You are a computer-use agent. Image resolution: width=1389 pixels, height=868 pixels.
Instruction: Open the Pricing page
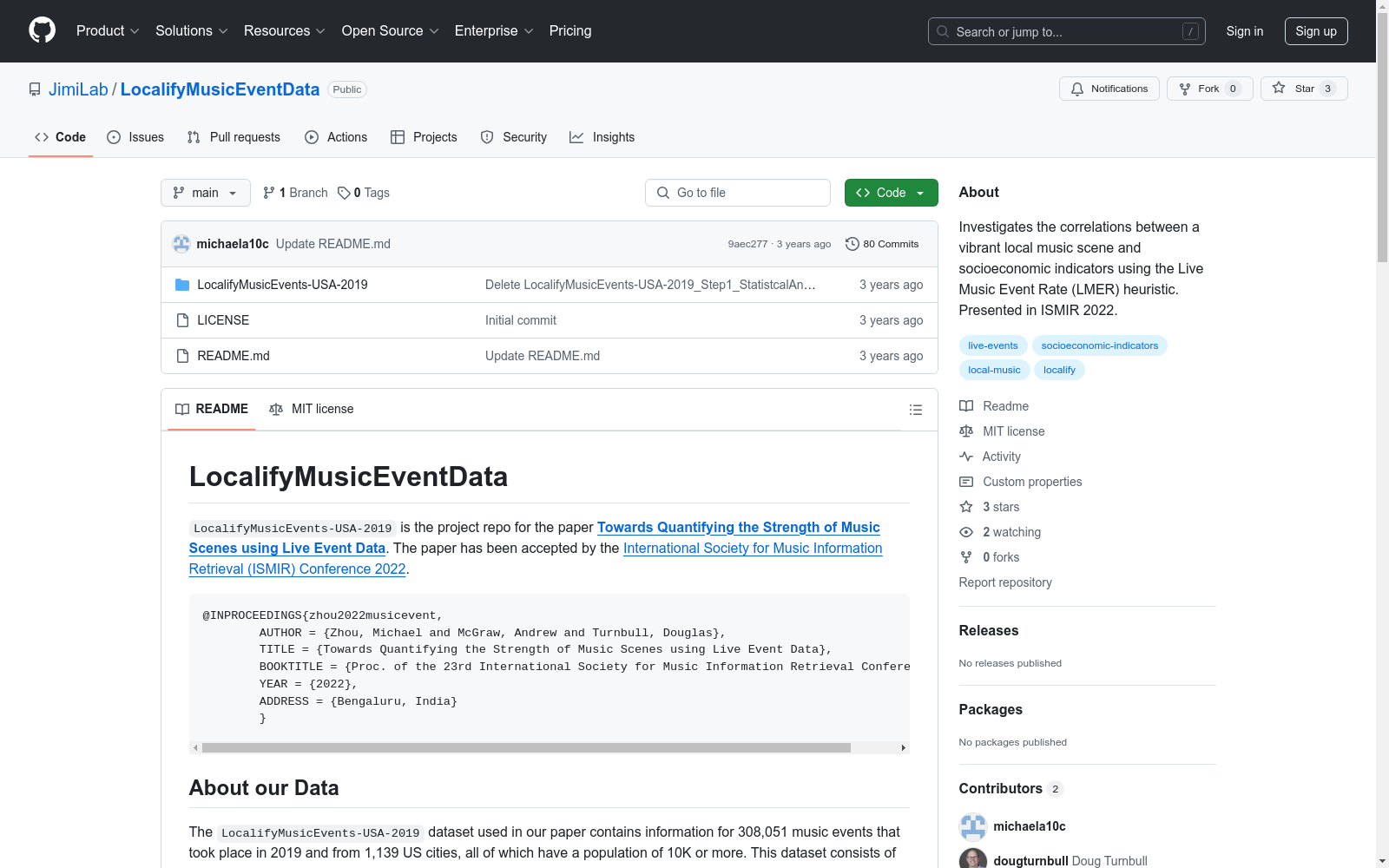click(x=570, y=31)
